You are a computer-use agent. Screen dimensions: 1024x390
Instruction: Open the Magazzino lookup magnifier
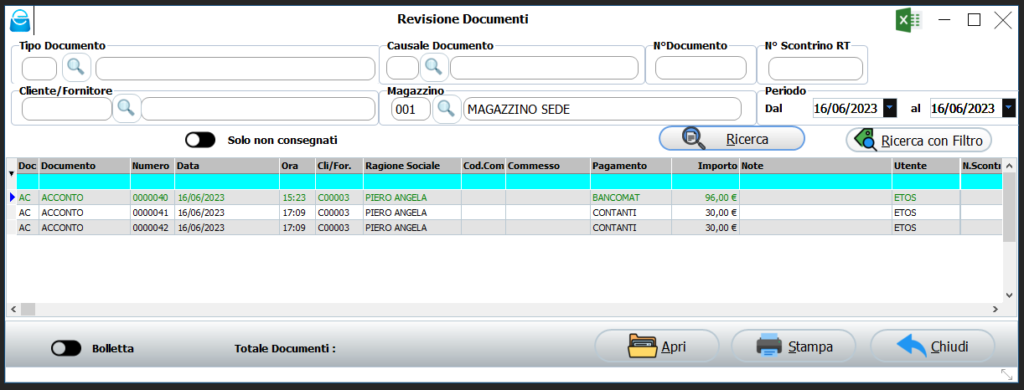tap(446, 108)
